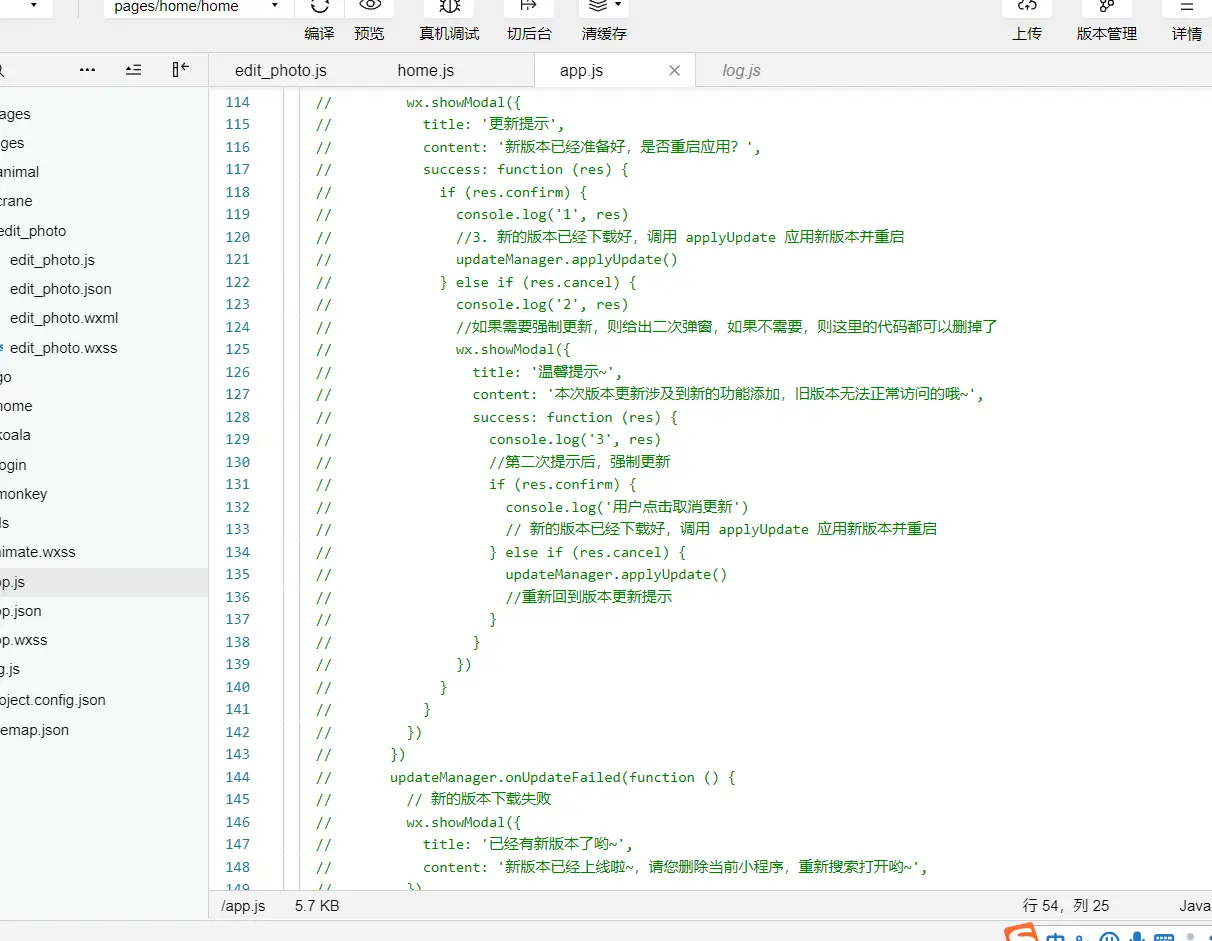Click the 5.7 KB file size indicator
The image size is (1212, 941).
pos(317,906)
